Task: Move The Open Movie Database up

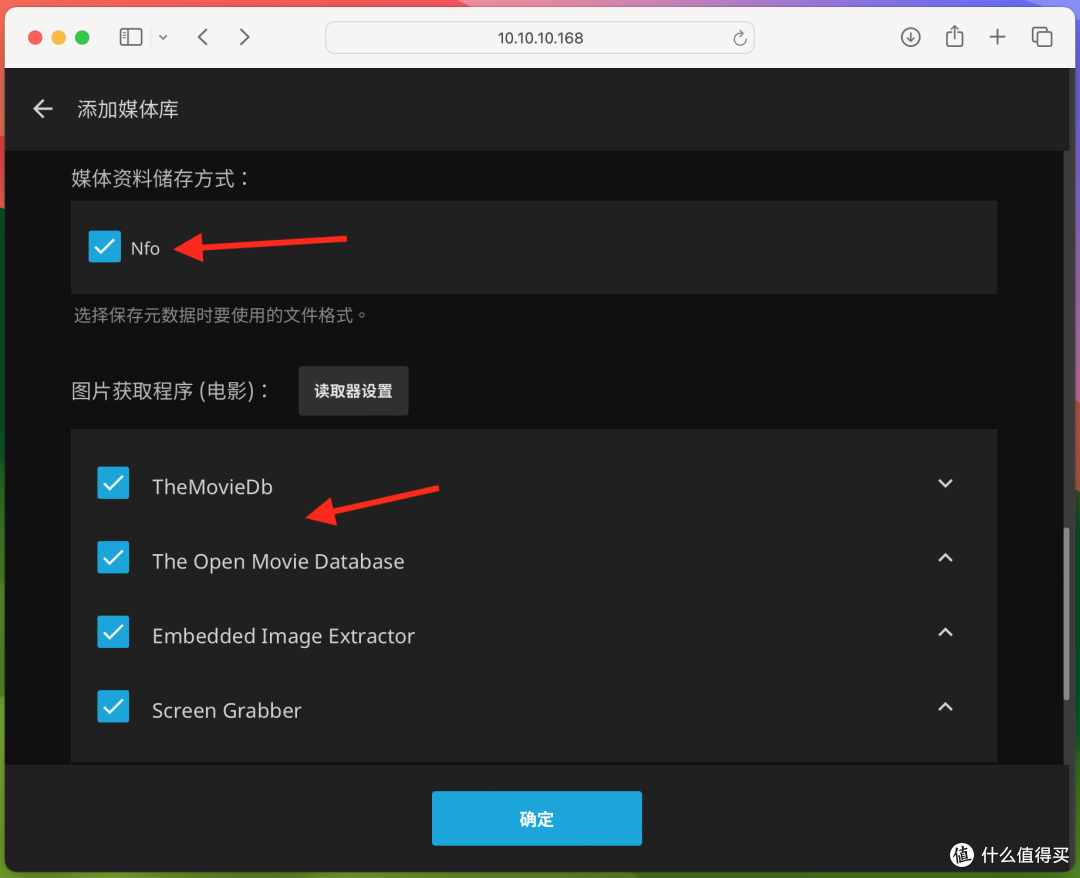Action: (x=946, y=558)
